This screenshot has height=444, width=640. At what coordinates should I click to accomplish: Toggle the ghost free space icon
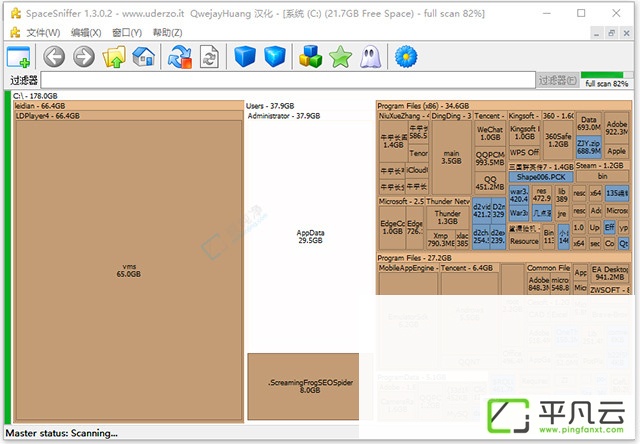pyautogui.click(x=370, y=56)
